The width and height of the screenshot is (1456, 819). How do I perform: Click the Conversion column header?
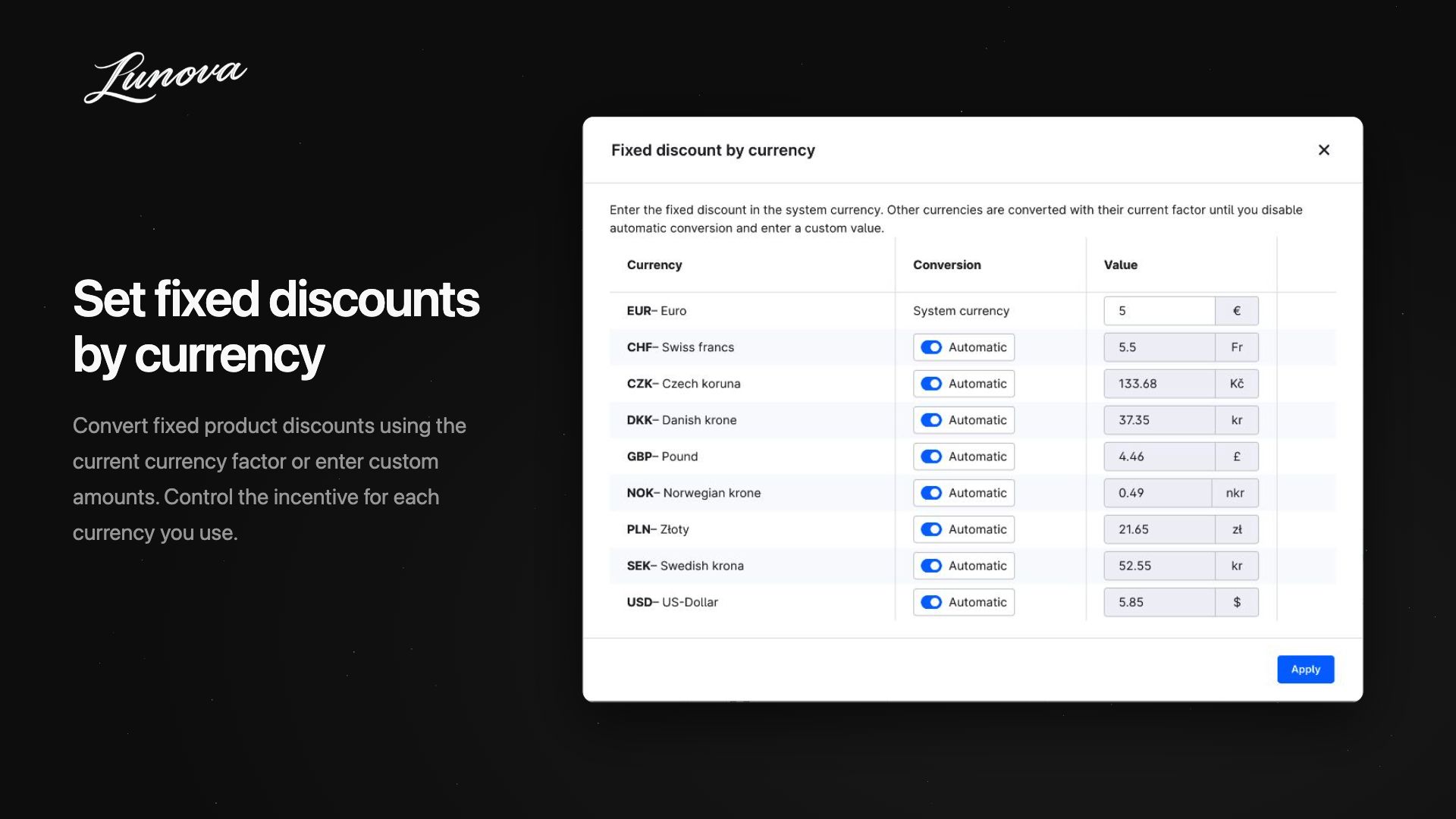(947, 265)
